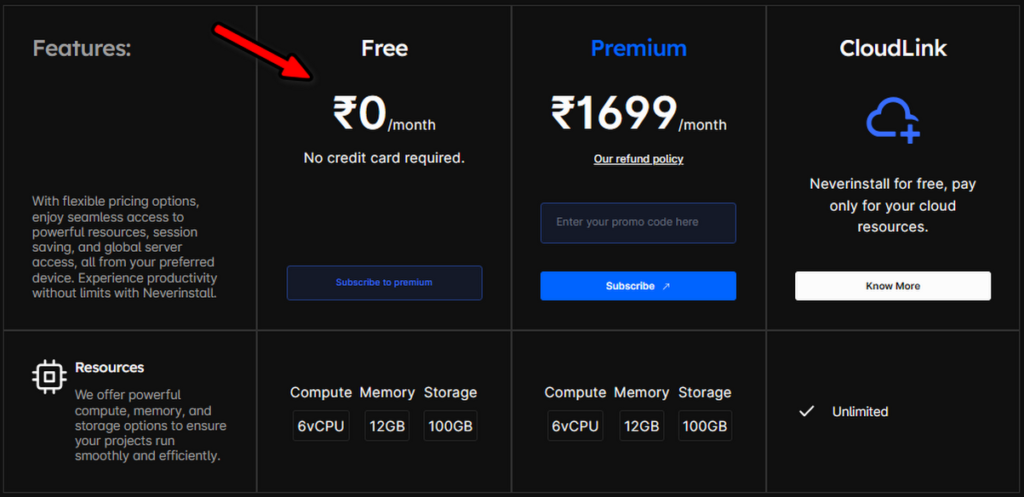Click the CloudLink cloud plus icon

pyautogui.click(x=893, y=119)
